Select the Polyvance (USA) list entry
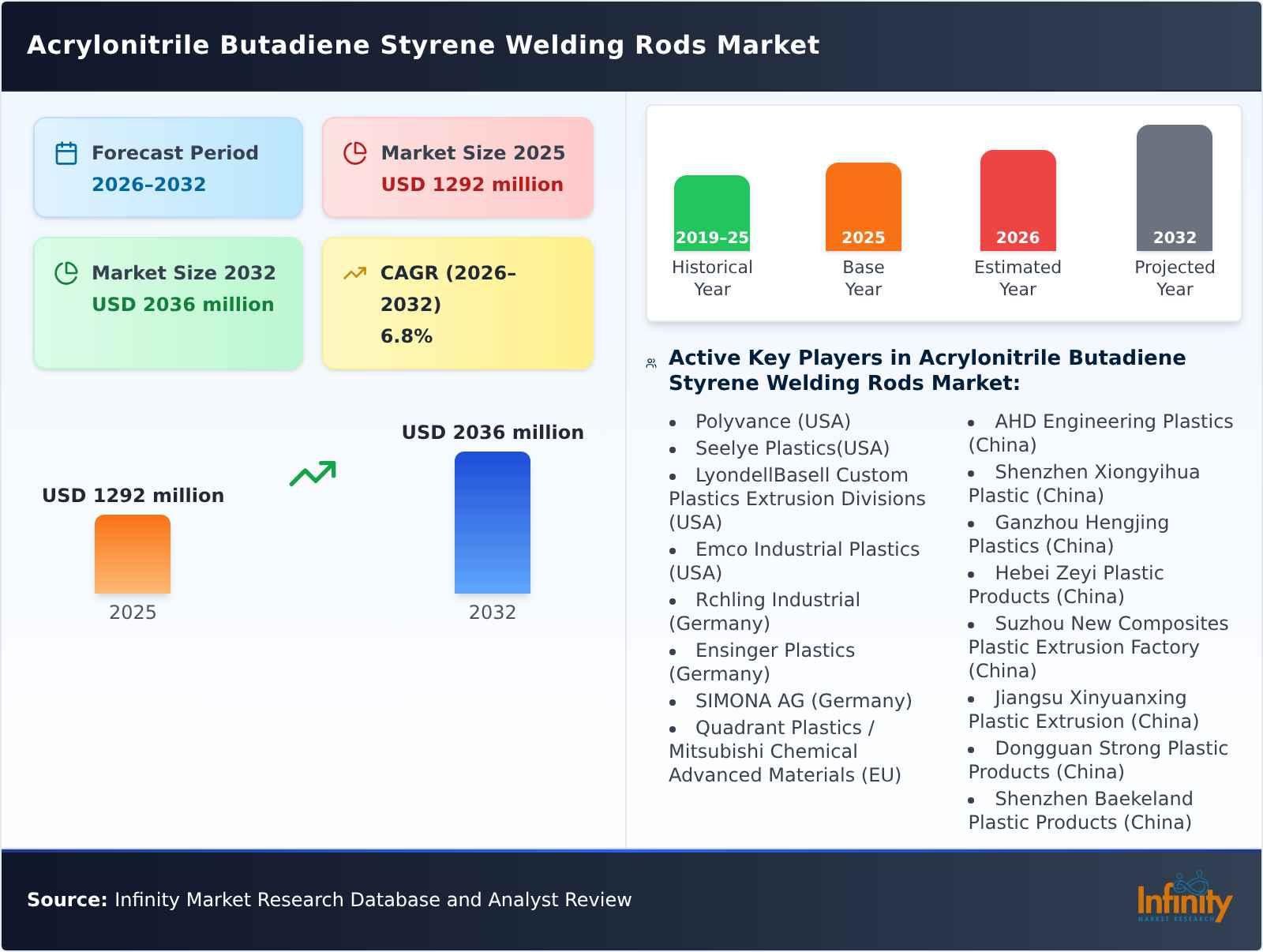This screenshot has width=1263, height=952. pos(772,421)
